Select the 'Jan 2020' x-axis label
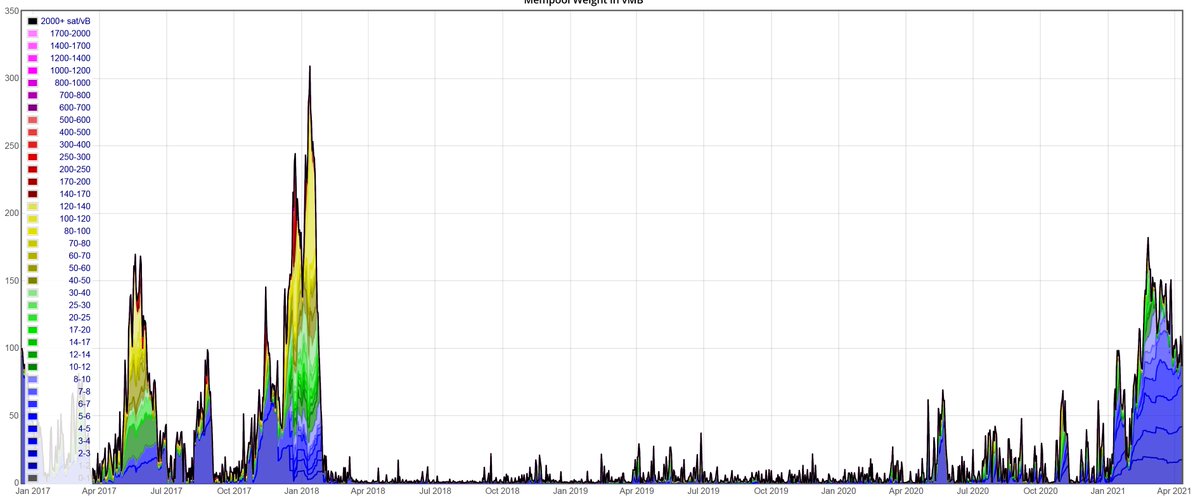Screen dimensions: 1200x499 point(839,491)
